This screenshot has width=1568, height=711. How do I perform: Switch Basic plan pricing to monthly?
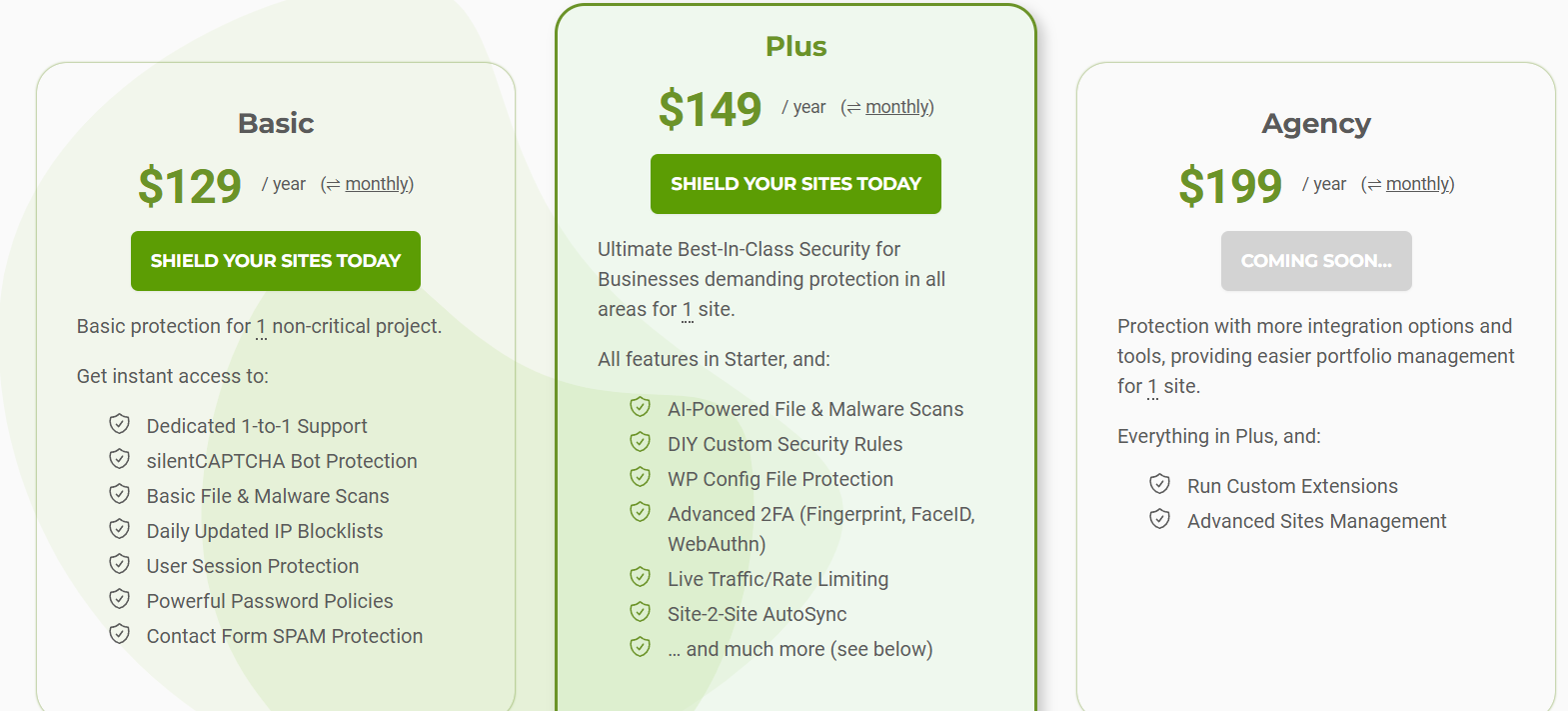pyautogui.click(x=378, y=184)
